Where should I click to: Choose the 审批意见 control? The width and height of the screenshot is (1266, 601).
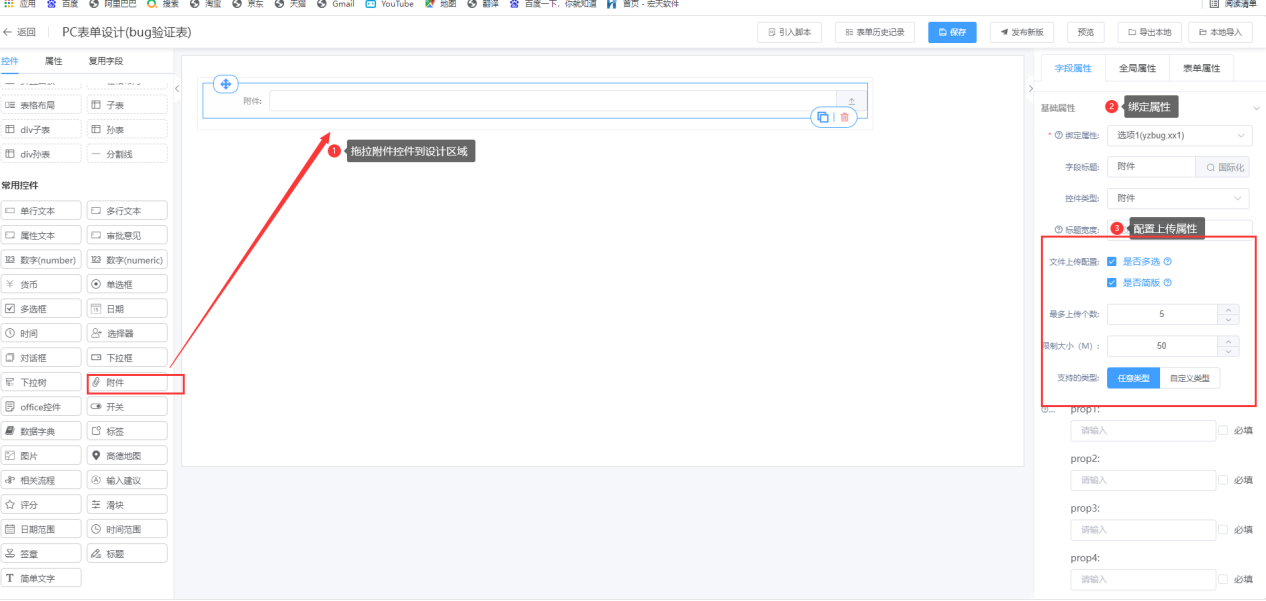point(127,235)
